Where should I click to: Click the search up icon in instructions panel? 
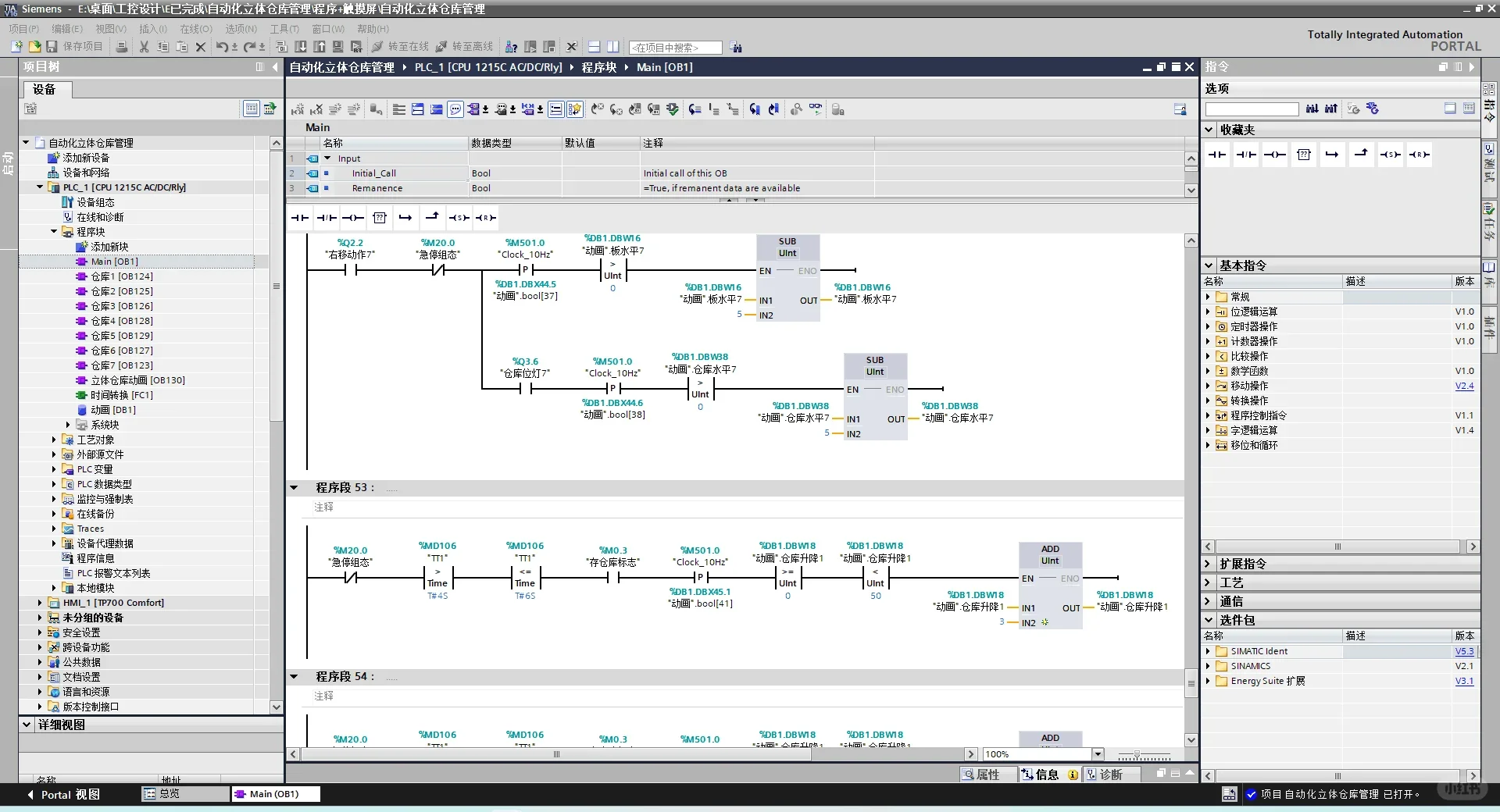1330,109
